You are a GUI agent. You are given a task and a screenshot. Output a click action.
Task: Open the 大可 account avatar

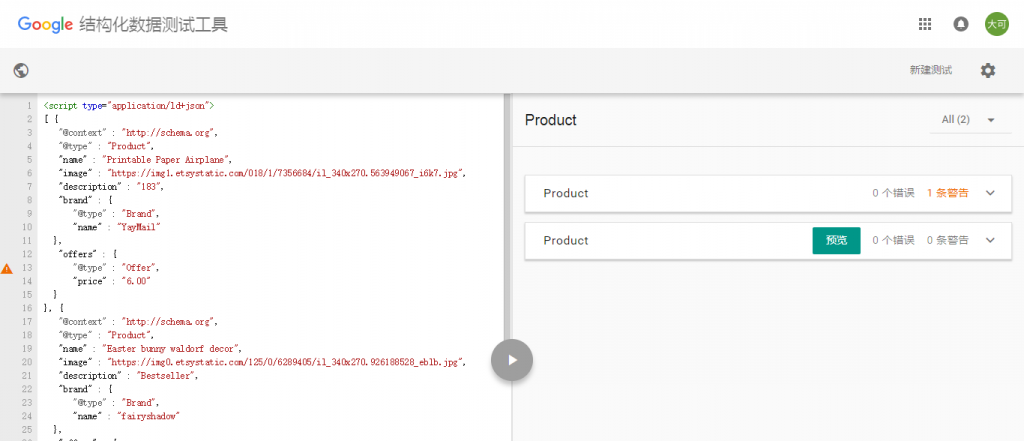[x=996, y=24]
